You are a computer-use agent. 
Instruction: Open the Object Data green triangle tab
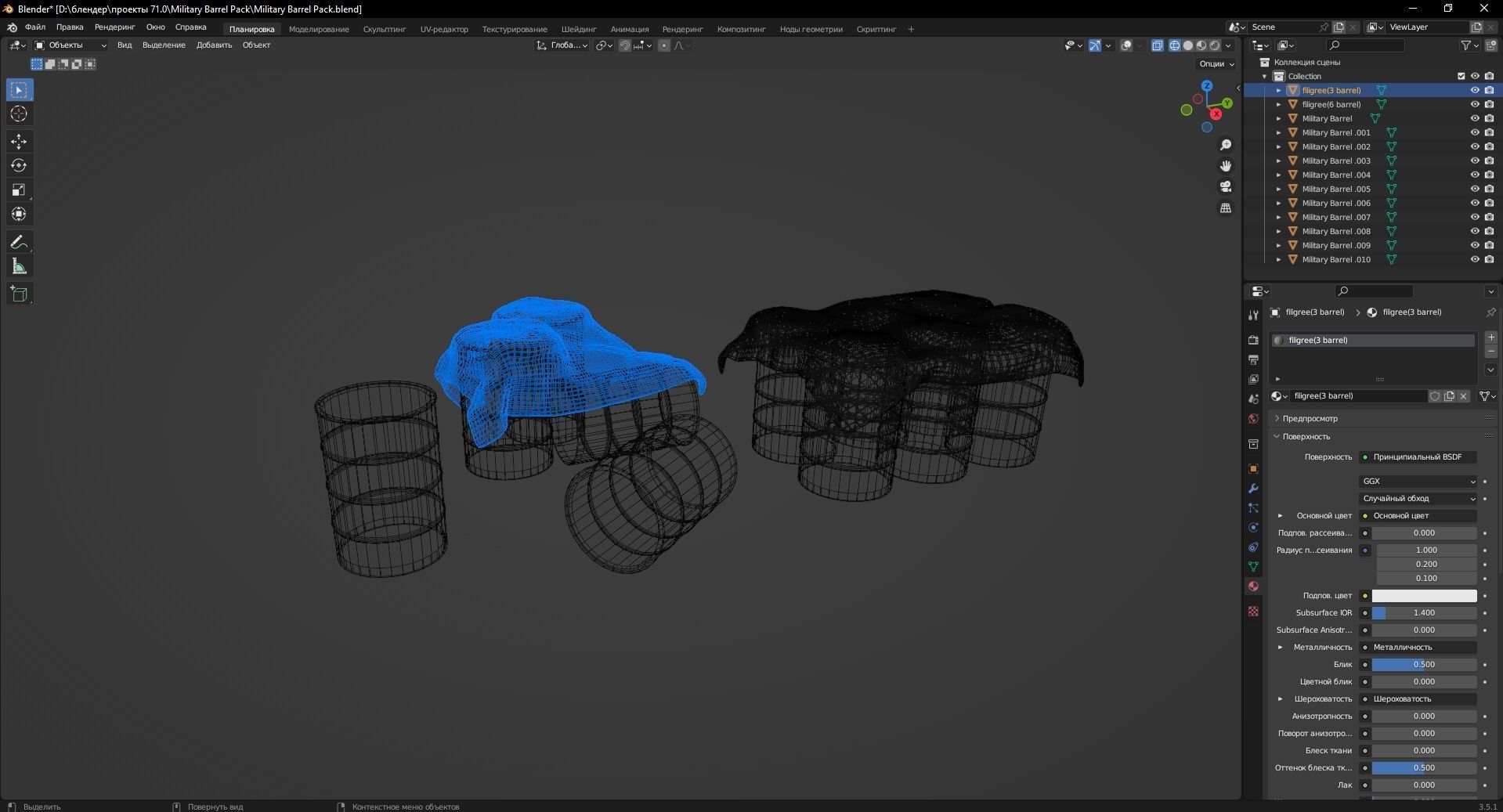click(x=1253, y=566)
